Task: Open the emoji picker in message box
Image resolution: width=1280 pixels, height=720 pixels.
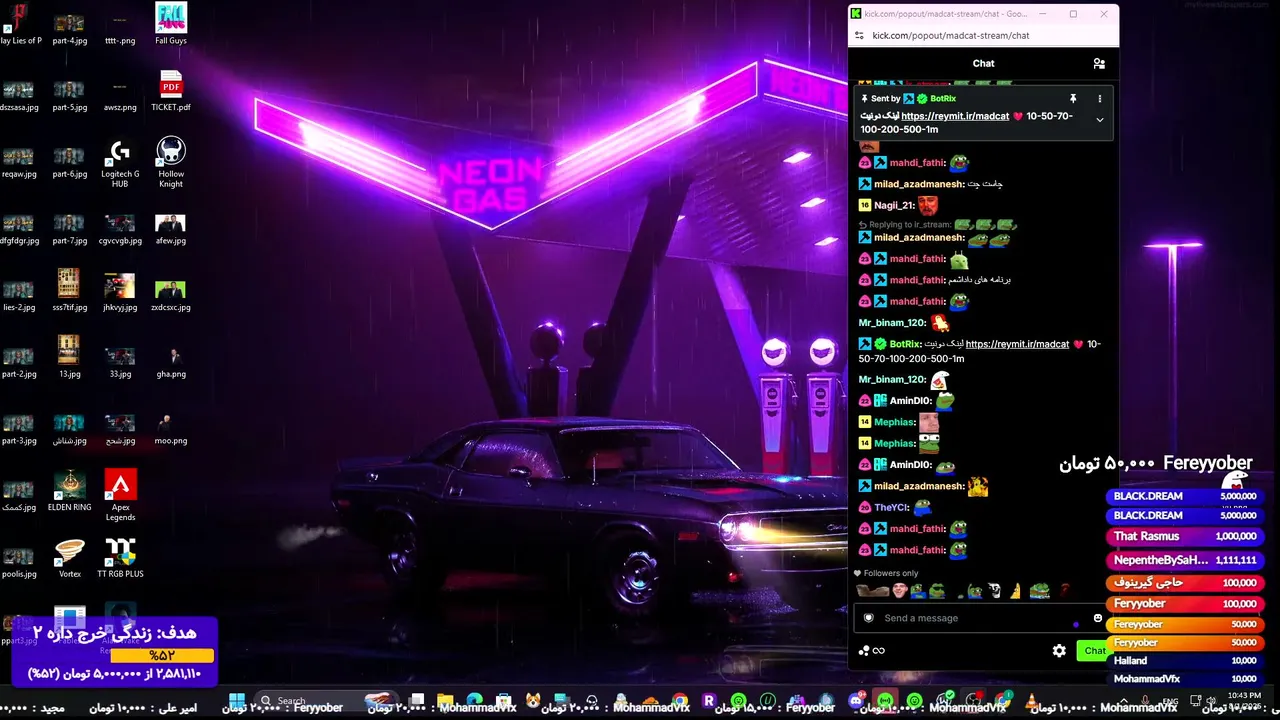Action: click(1098, 618)
